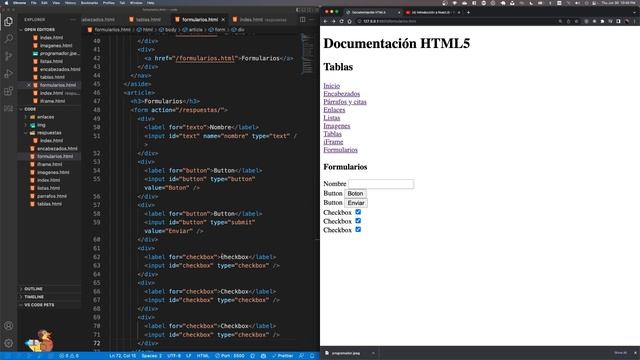
Task: Collapse the VS CODE PETS section
Action: tap(39, 305)
